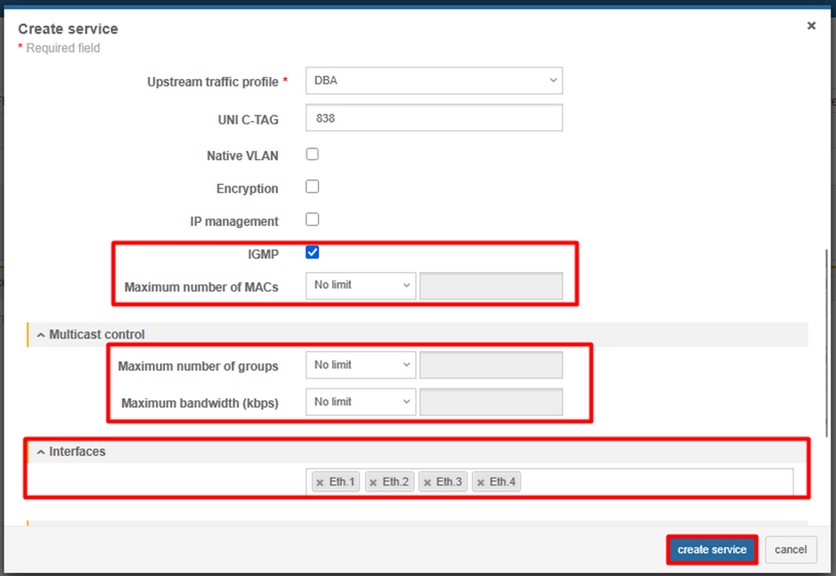Screen dimensions: 836x576
Task: Close the Create service dialog
Action: pos(811,26)
